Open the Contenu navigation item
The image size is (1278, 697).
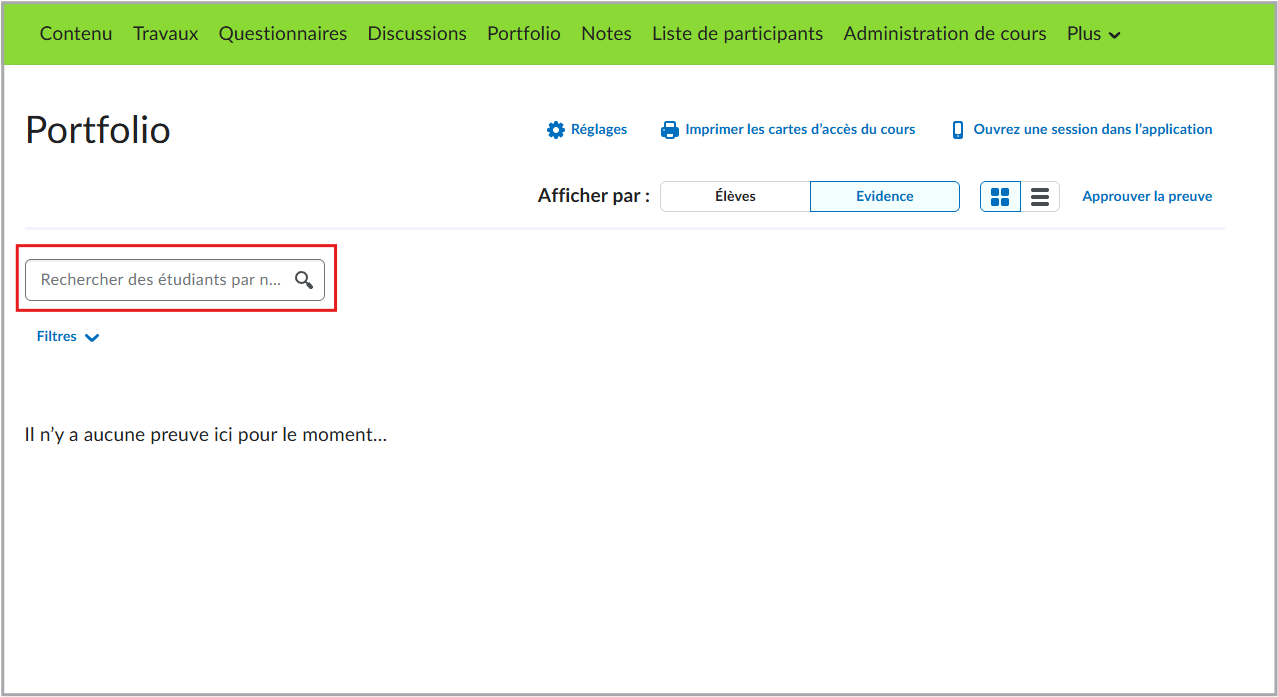coord(76,34)
